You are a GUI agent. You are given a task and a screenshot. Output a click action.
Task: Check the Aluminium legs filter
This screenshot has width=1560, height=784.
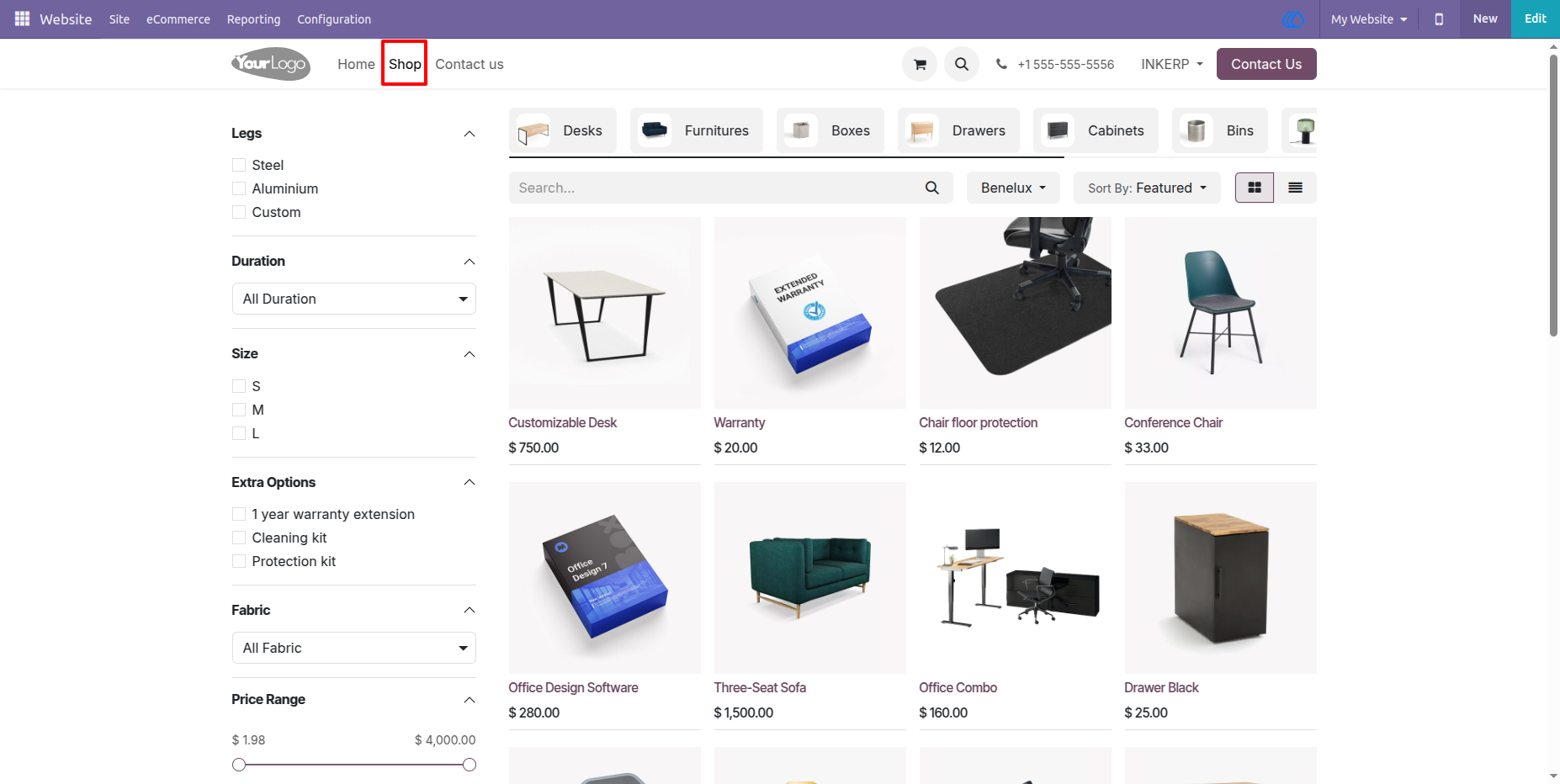coord(239,188)
